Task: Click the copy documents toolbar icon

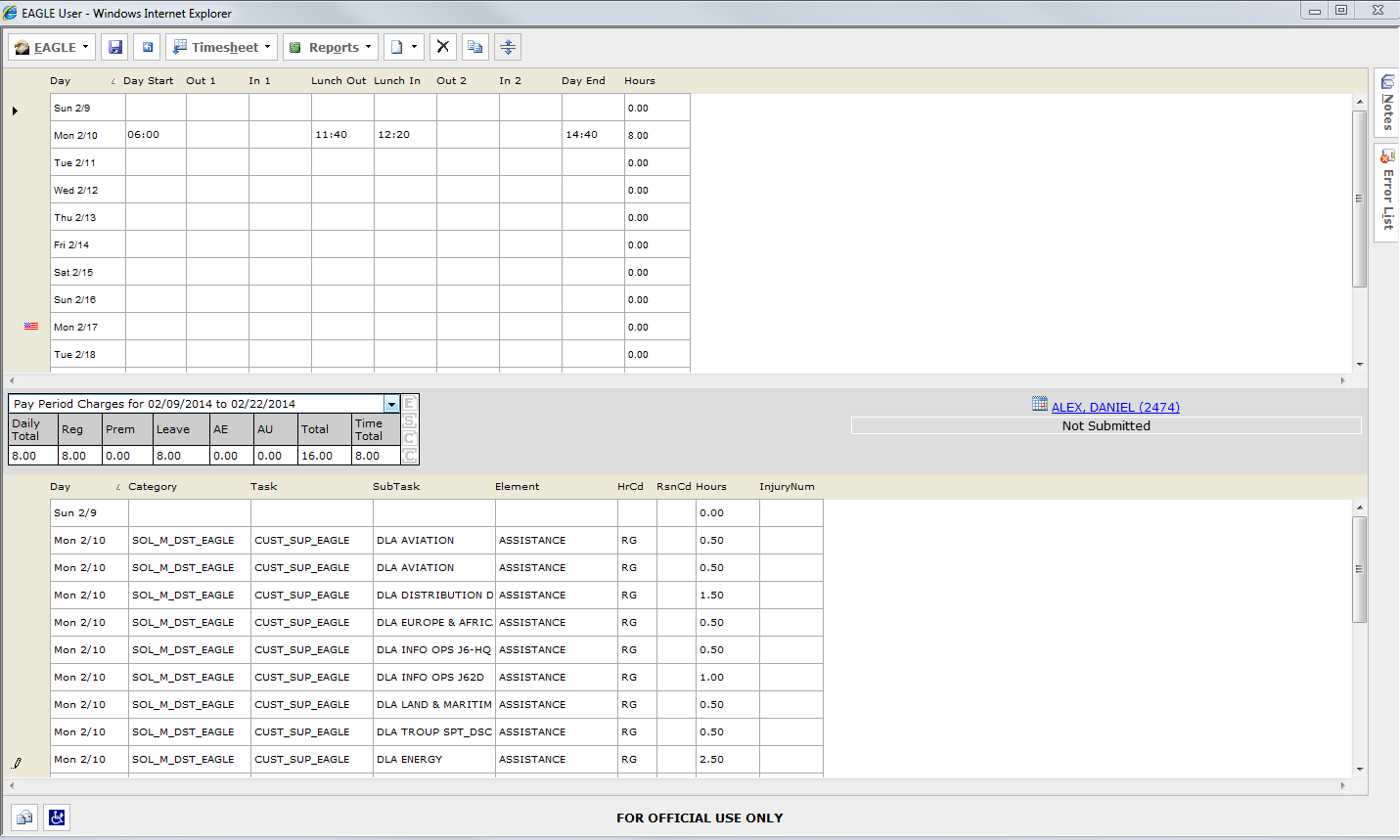Action: (474, 47)
